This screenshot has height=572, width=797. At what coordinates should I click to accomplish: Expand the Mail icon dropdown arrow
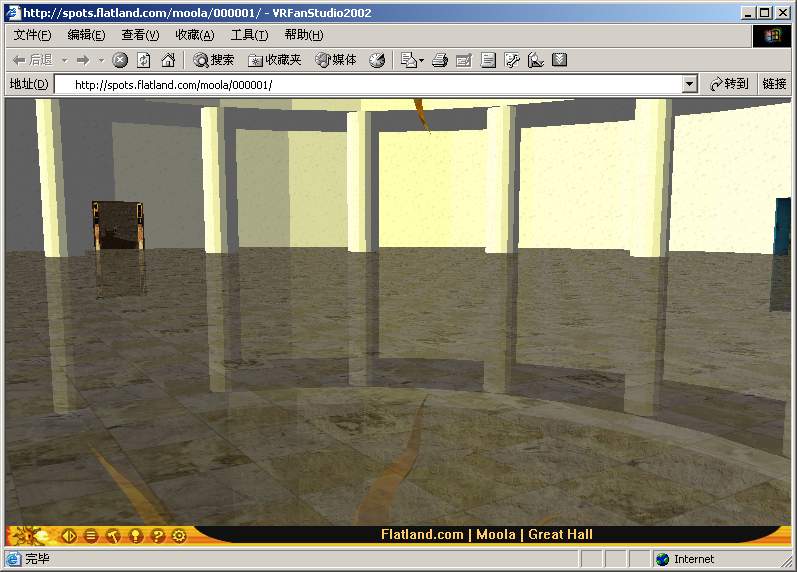click(421, 61)
